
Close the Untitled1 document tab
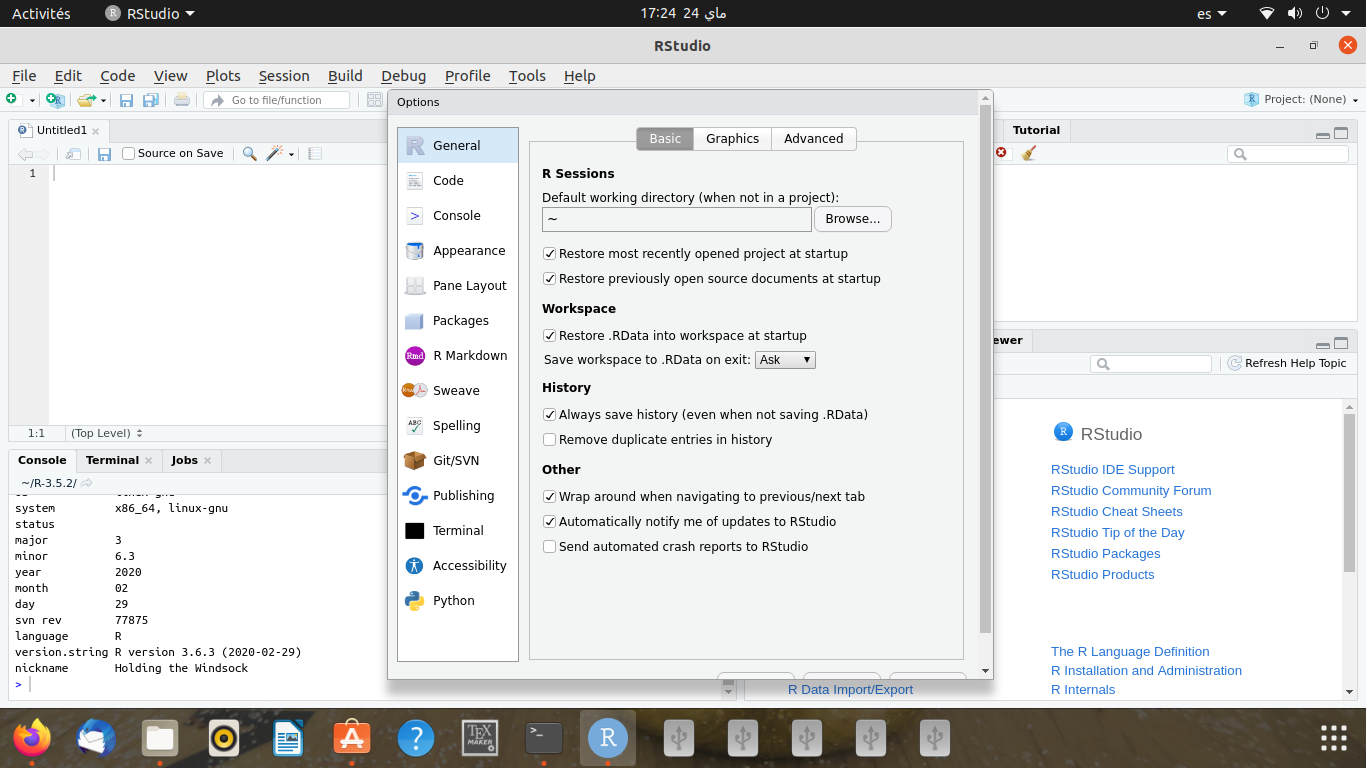click(x=96, y=131)
